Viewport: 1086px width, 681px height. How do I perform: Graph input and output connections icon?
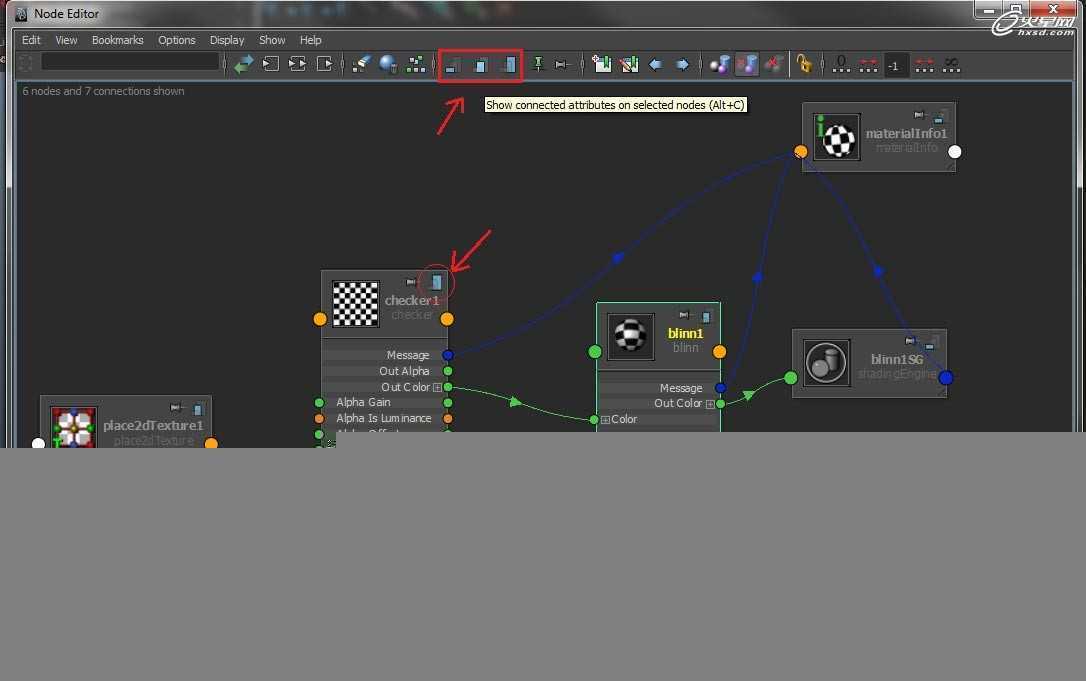298,64
